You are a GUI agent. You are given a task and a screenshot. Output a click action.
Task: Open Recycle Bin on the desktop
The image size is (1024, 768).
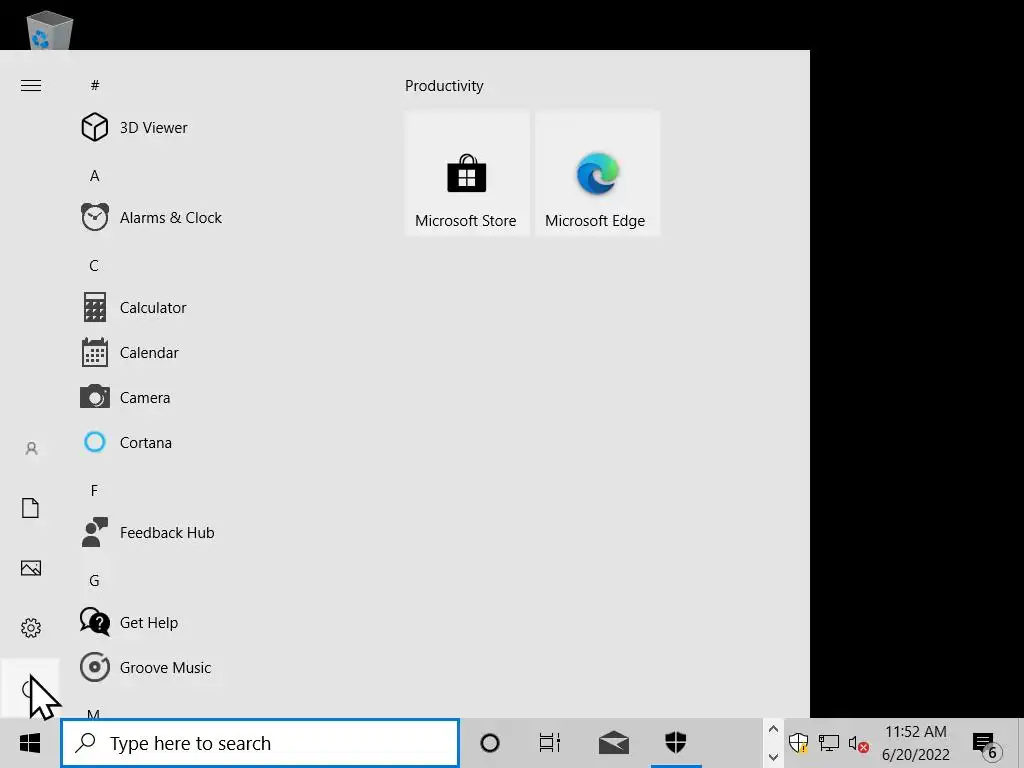point(50,30)
